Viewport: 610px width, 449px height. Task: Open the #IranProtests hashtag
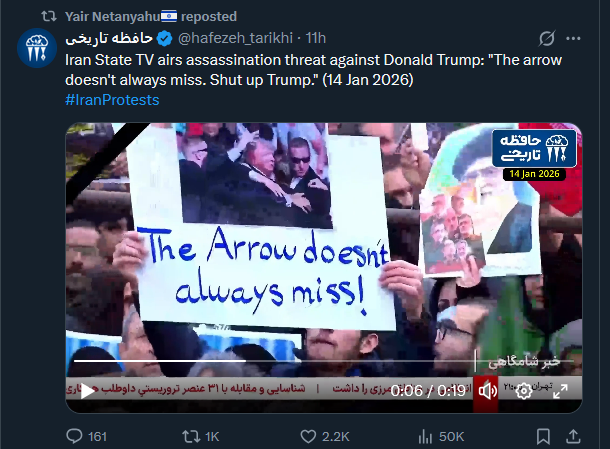click(x=112, y=100)
